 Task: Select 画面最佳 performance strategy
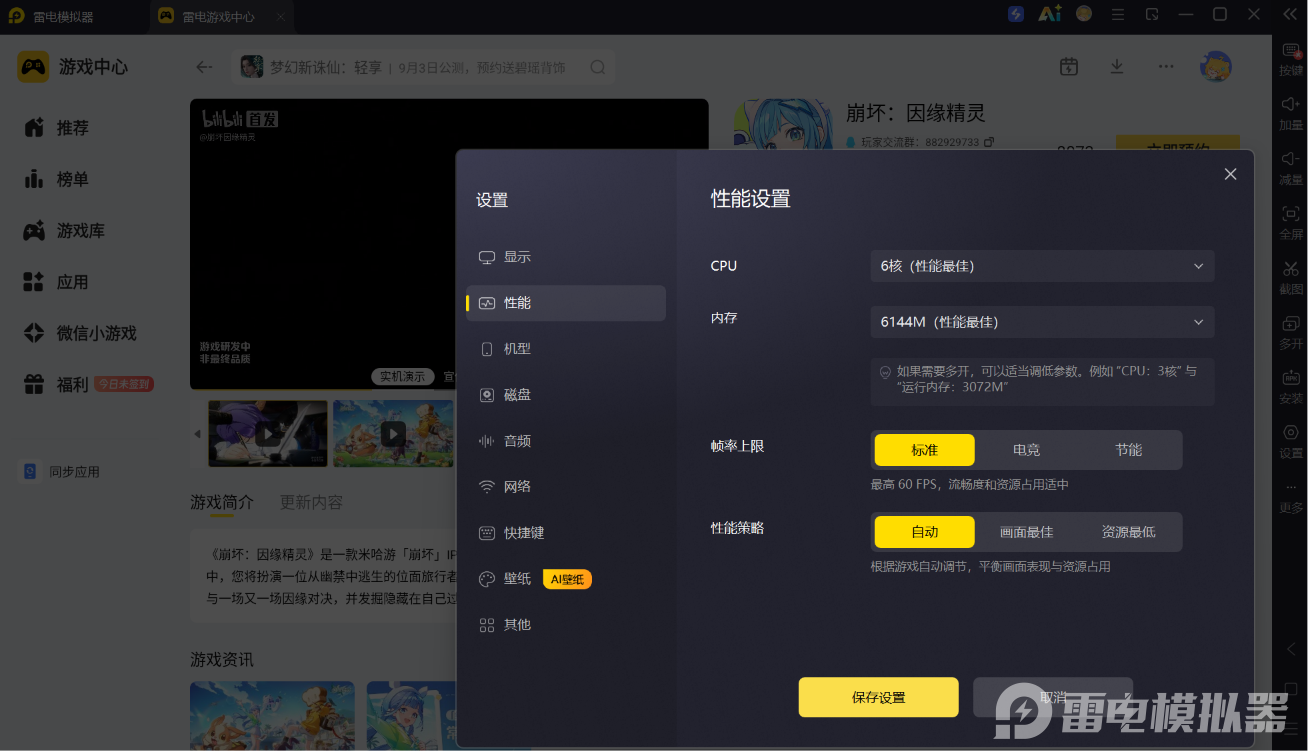point(1026,532)
